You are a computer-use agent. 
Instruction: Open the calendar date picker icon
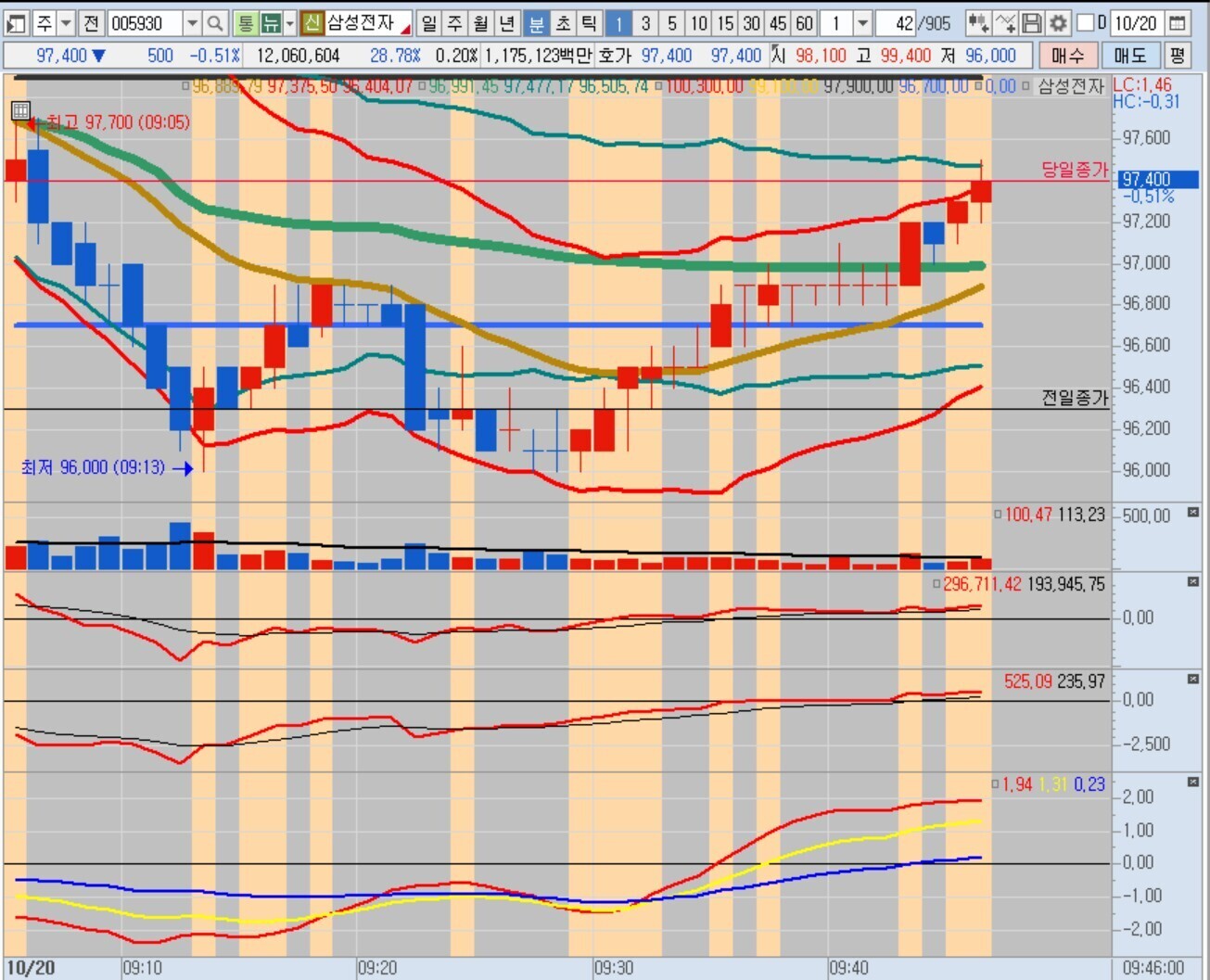1177,23
